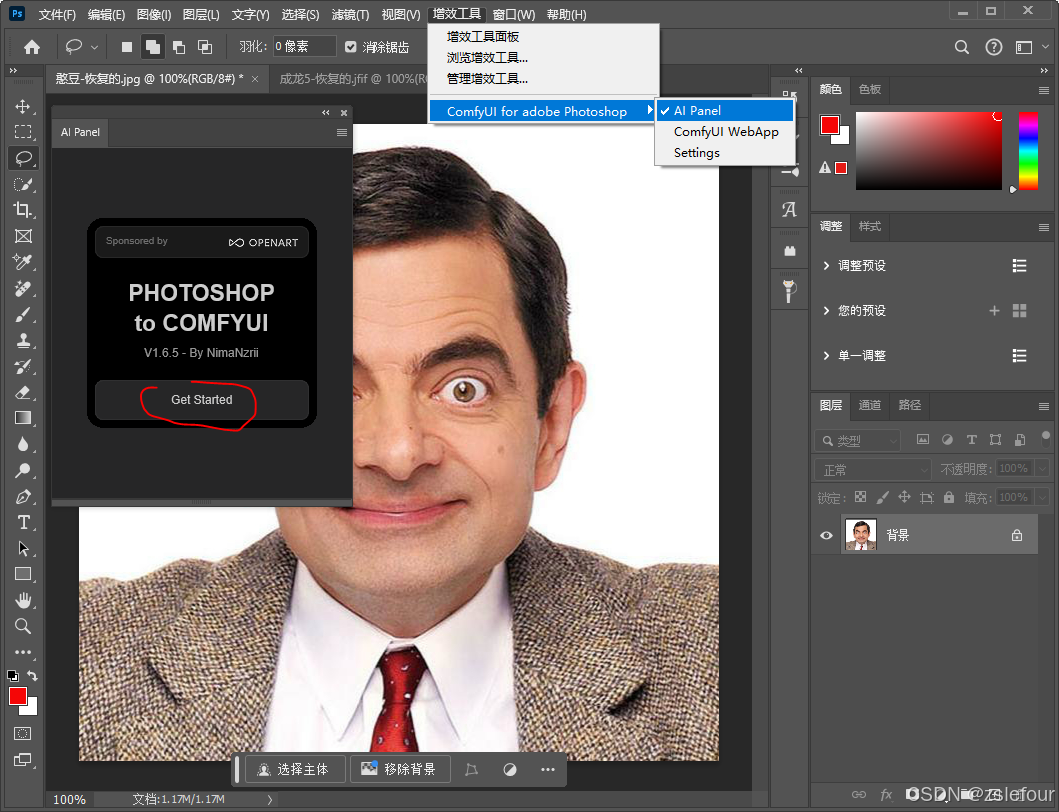The image size is (1059, 812).
Task: Select the Rectangle shape tool
Action: coord(23,574)
